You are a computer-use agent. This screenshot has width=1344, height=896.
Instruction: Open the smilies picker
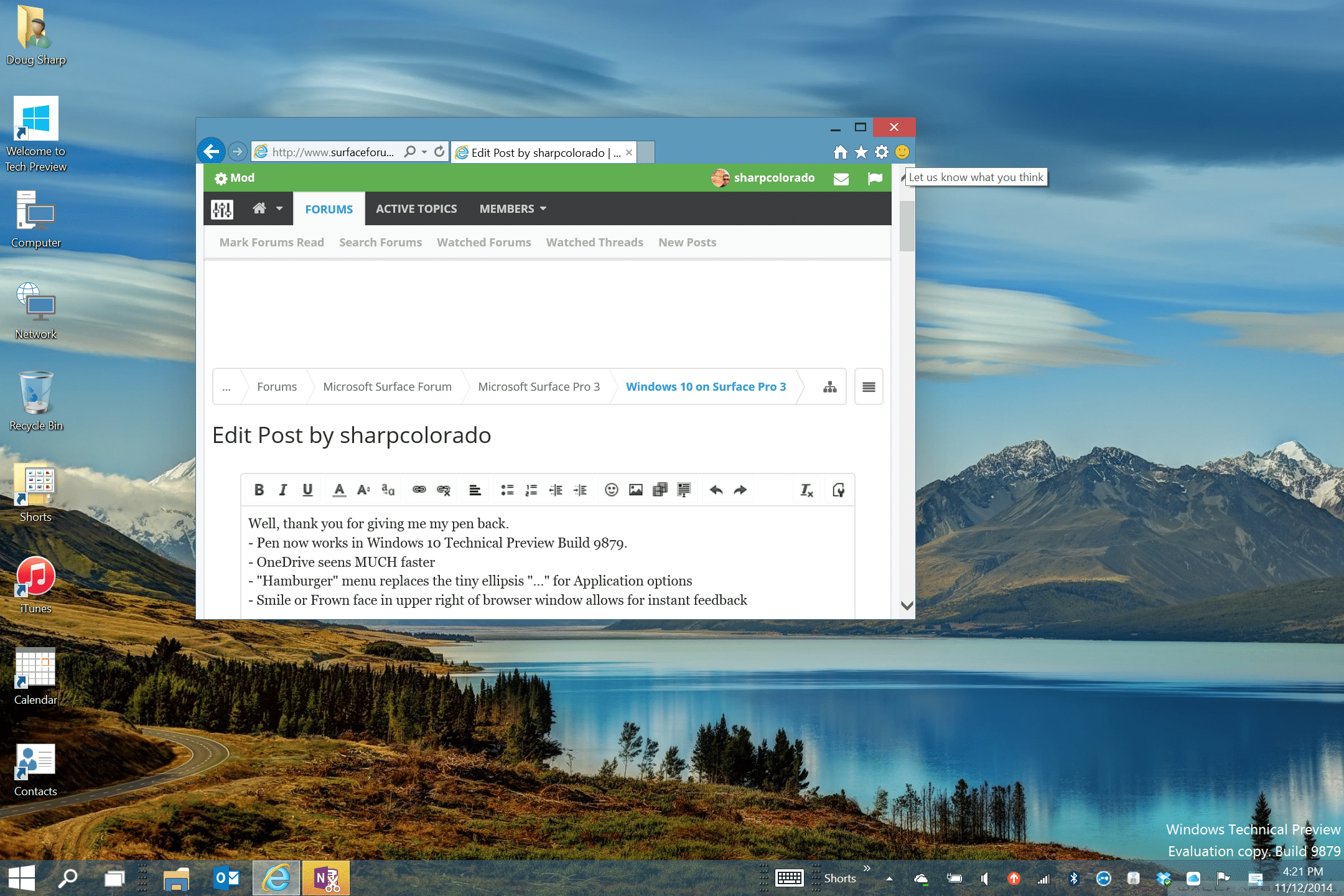point(612,490)
